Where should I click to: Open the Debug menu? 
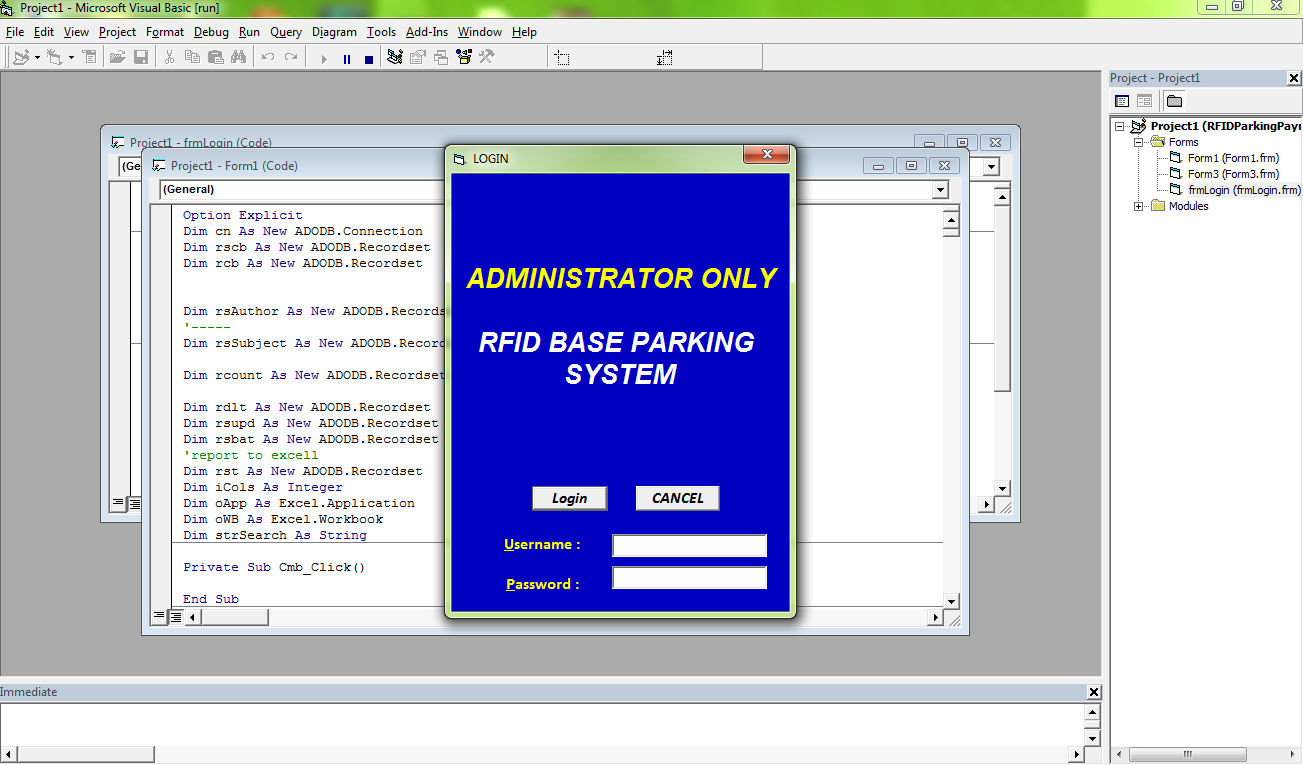pos(211,31)
